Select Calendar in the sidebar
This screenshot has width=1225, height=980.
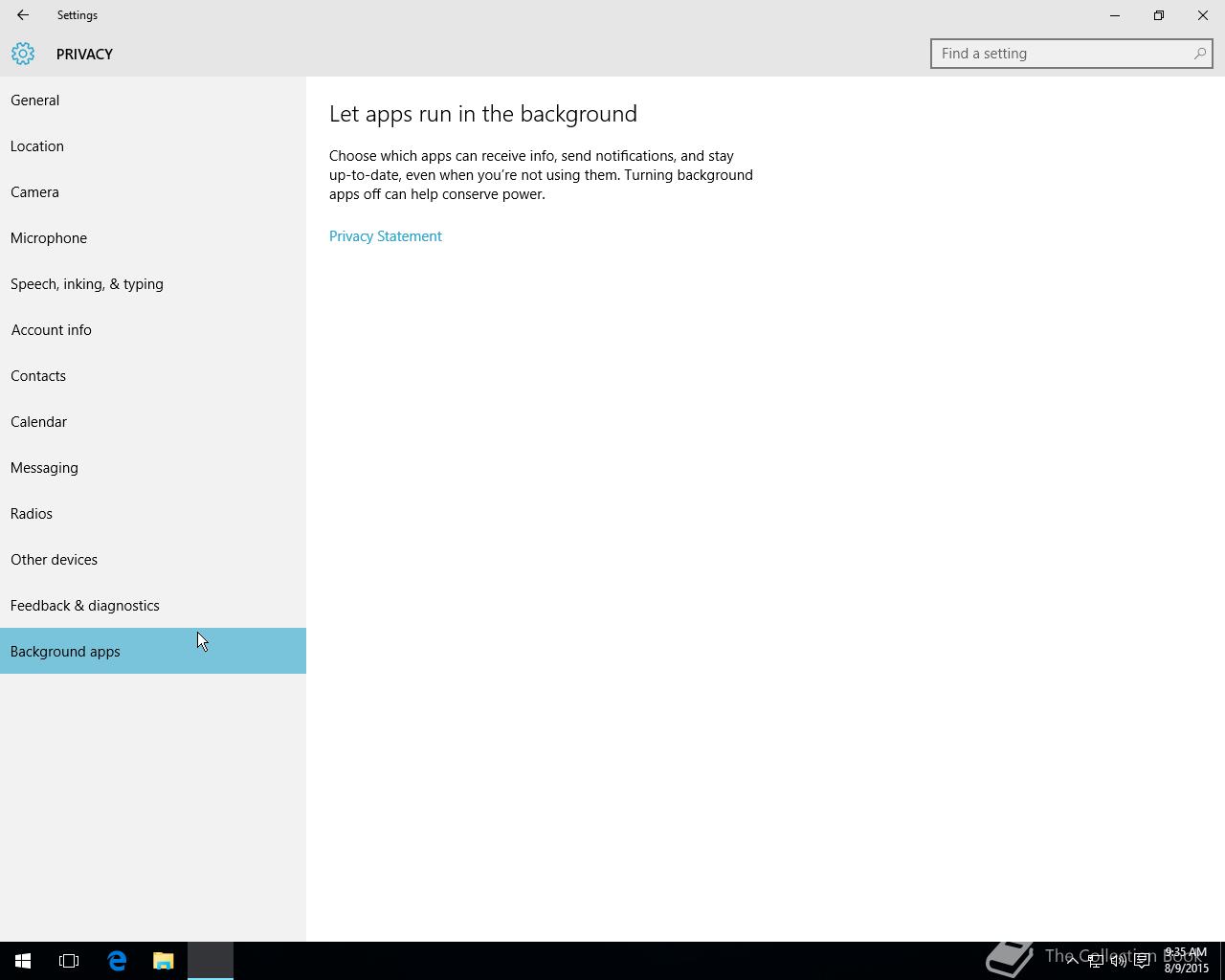click(153, 421)
